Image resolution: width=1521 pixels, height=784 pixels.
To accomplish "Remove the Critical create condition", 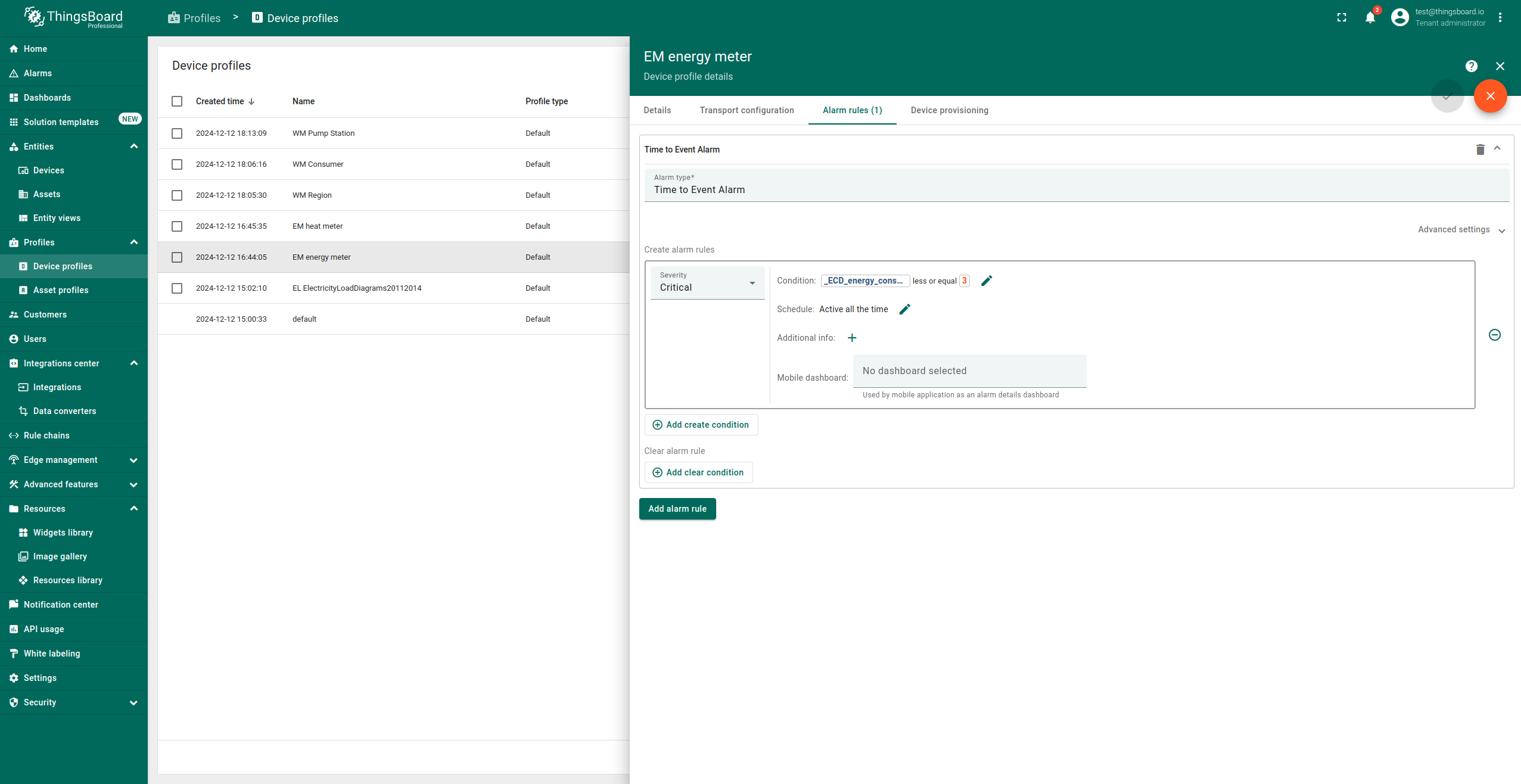I will tap(1494, 335).
